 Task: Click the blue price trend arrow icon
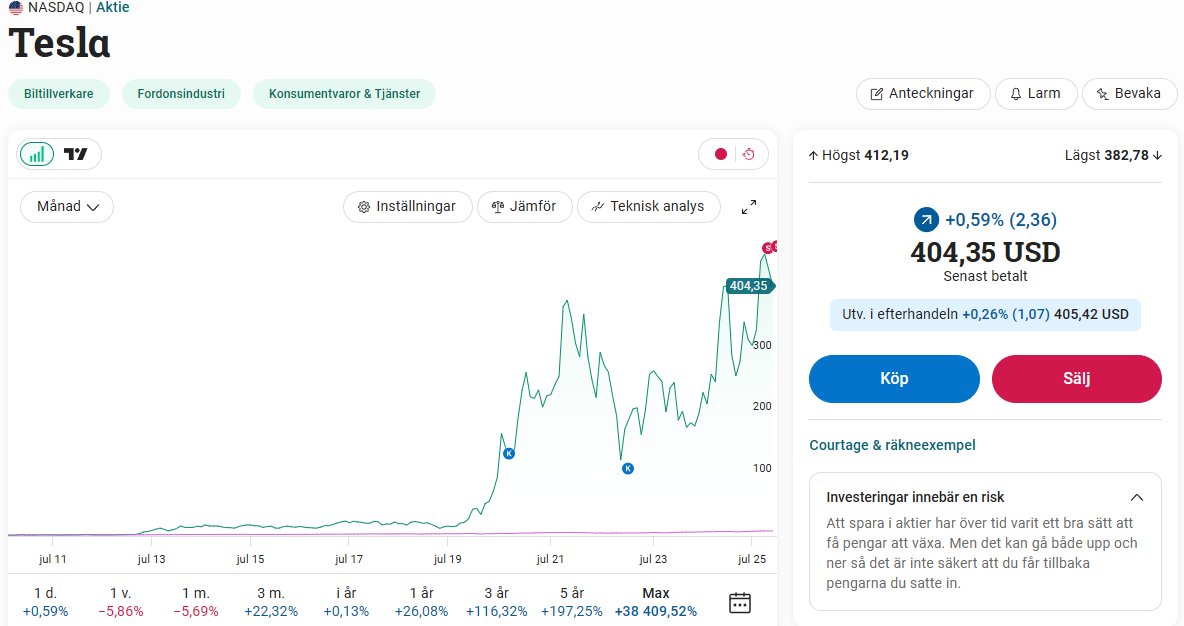coord(927,220)
